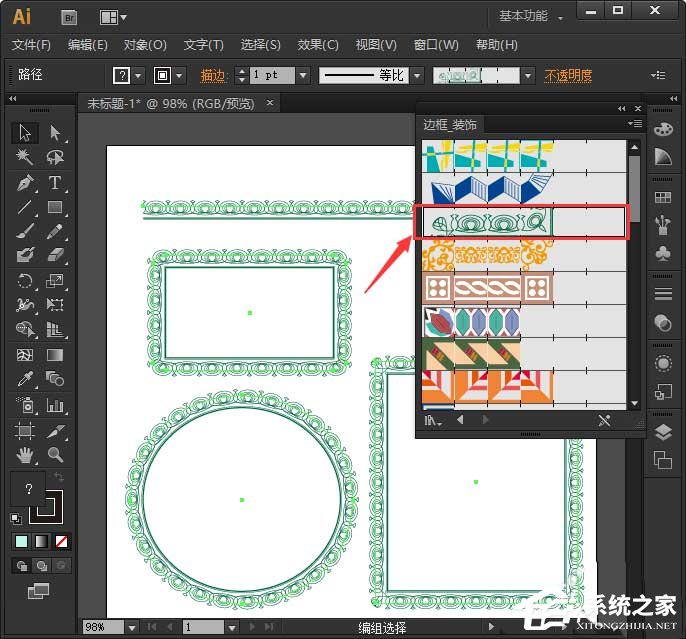
Task: Select the Type tool
Action: [55, 182]
